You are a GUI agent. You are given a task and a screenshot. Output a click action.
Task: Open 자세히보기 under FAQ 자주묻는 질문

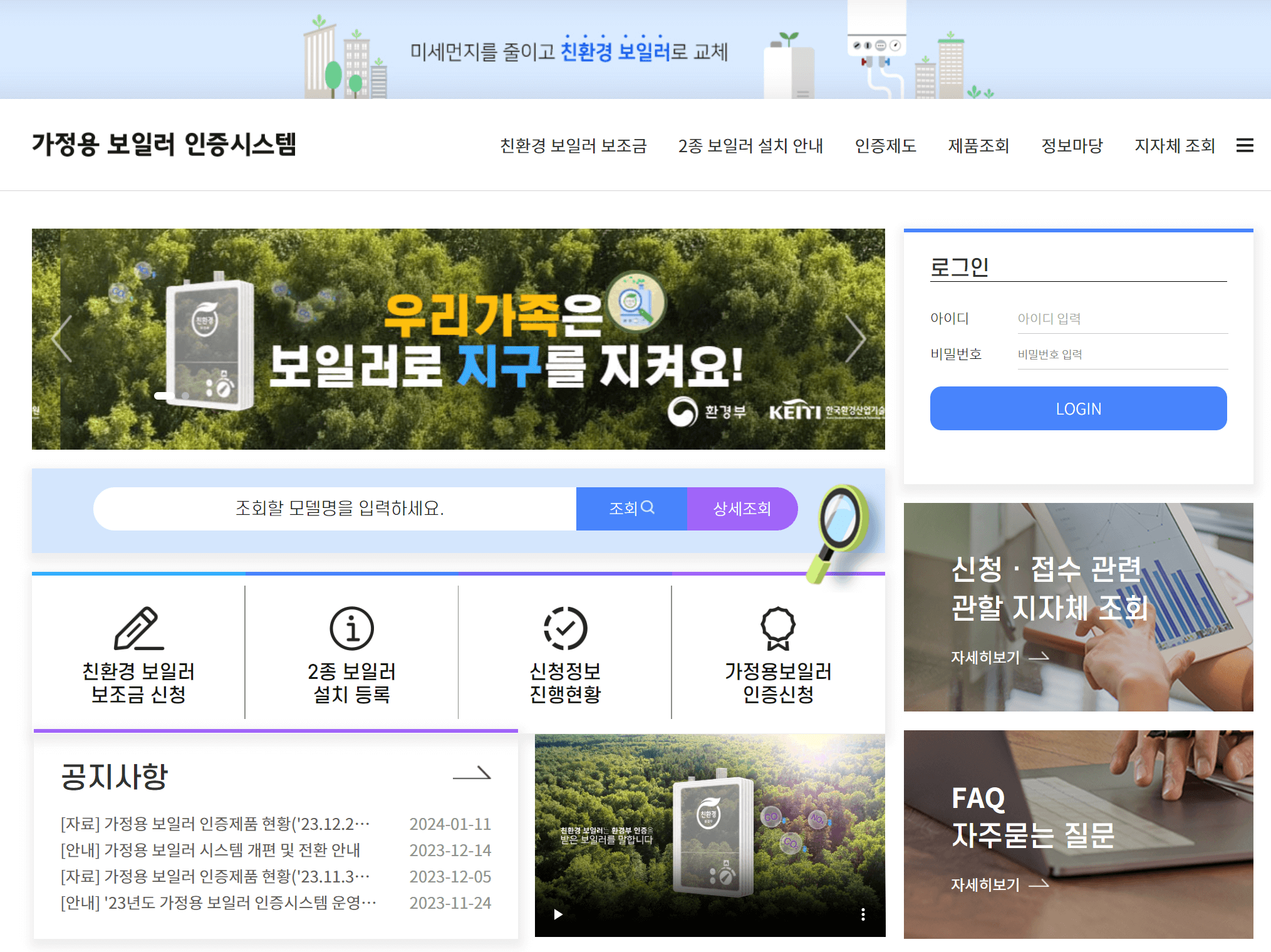tap(999, 884)
